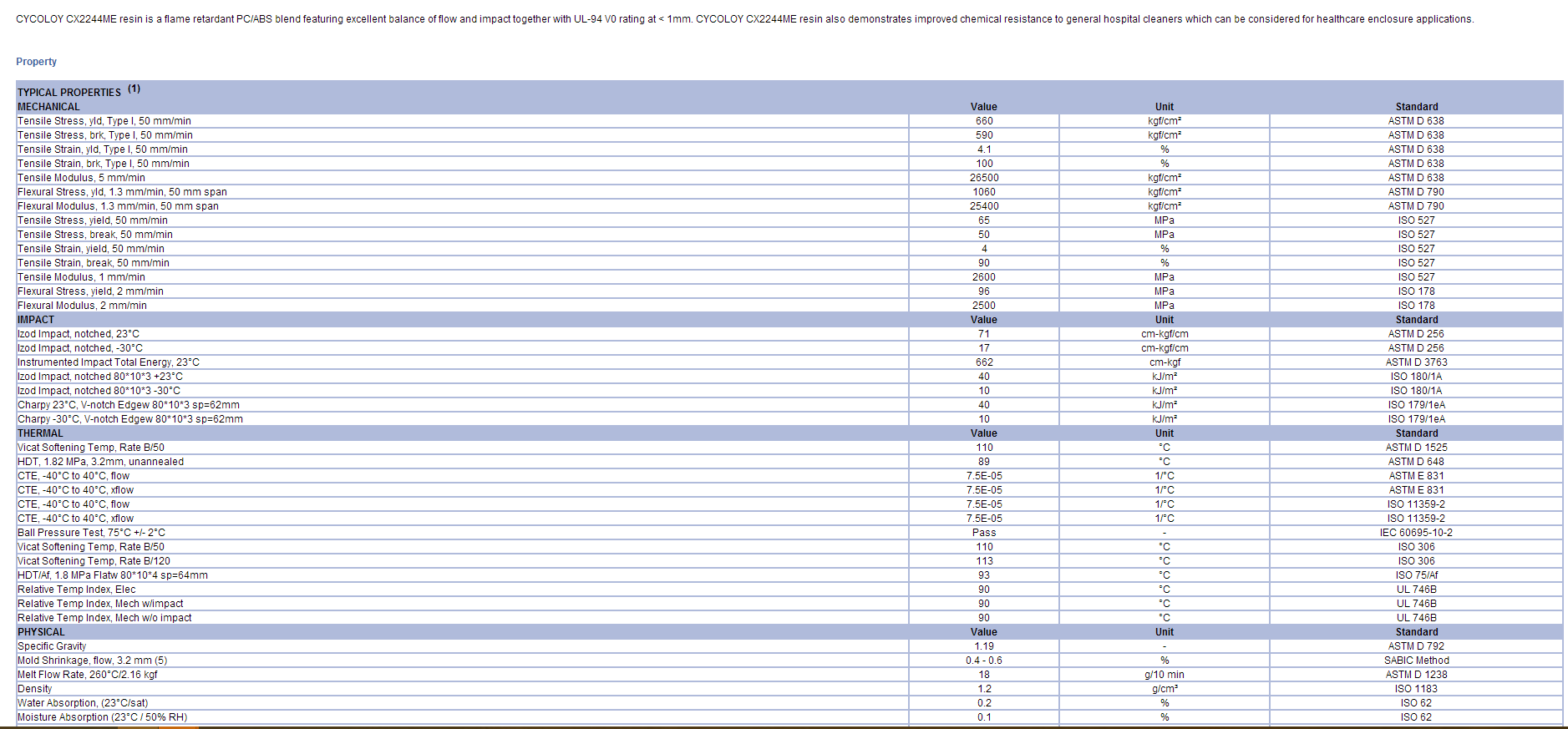Click the MECHANICAL section header
This screenshot has width=1568, height=729.
point(48,107)
